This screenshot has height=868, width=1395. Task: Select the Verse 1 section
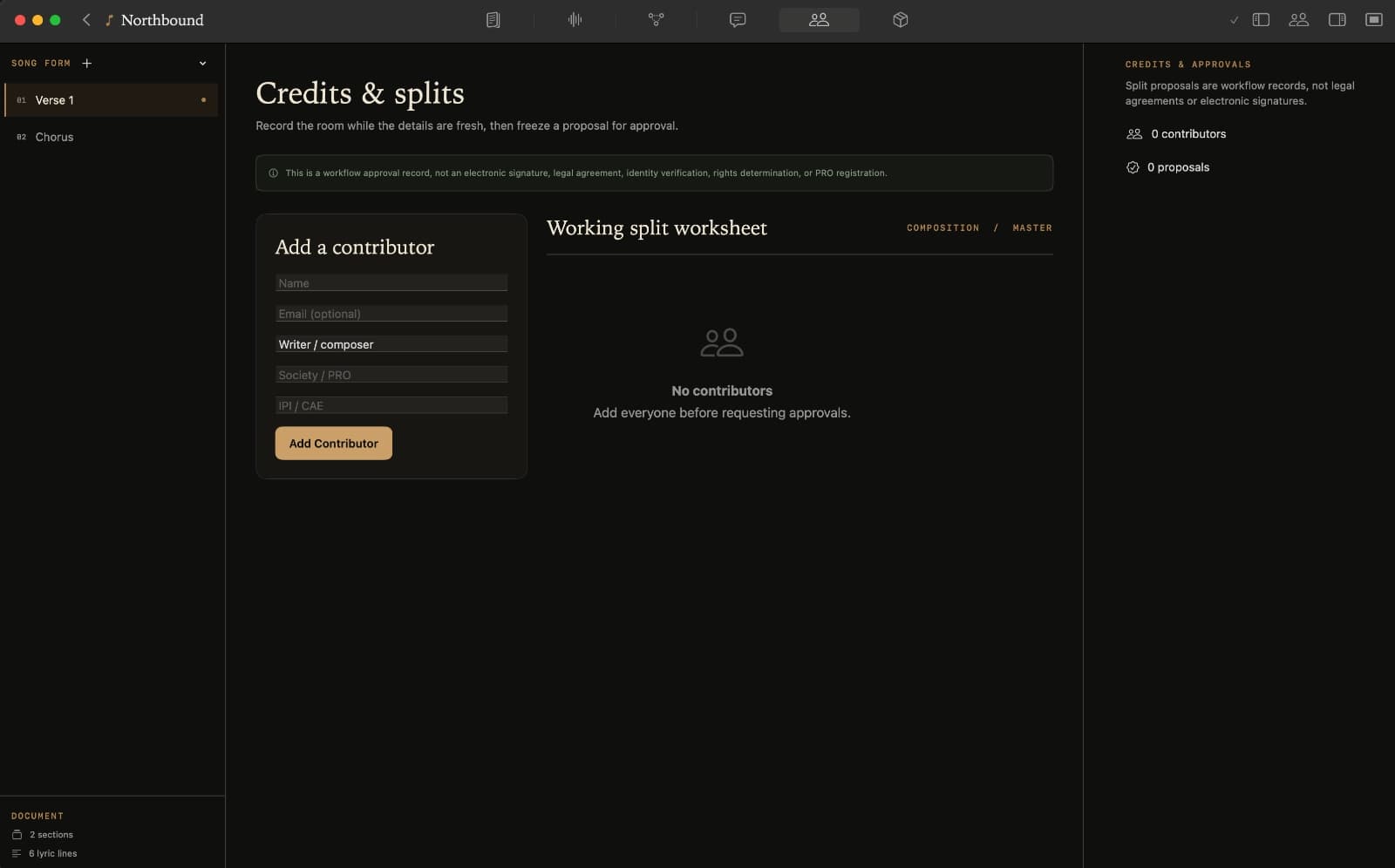click(111, 100)
